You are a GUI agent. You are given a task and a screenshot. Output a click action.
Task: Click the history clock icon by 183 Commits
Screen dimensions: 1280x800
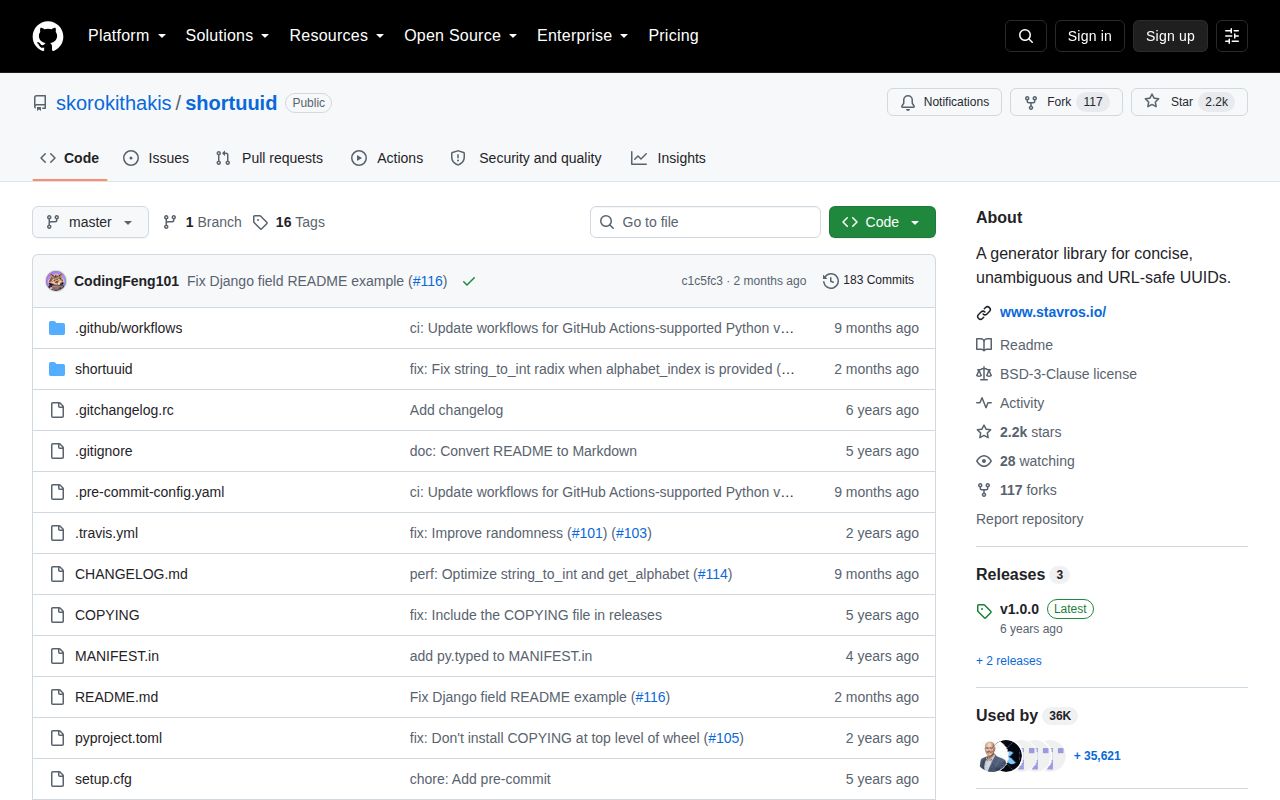pos(831,281)
